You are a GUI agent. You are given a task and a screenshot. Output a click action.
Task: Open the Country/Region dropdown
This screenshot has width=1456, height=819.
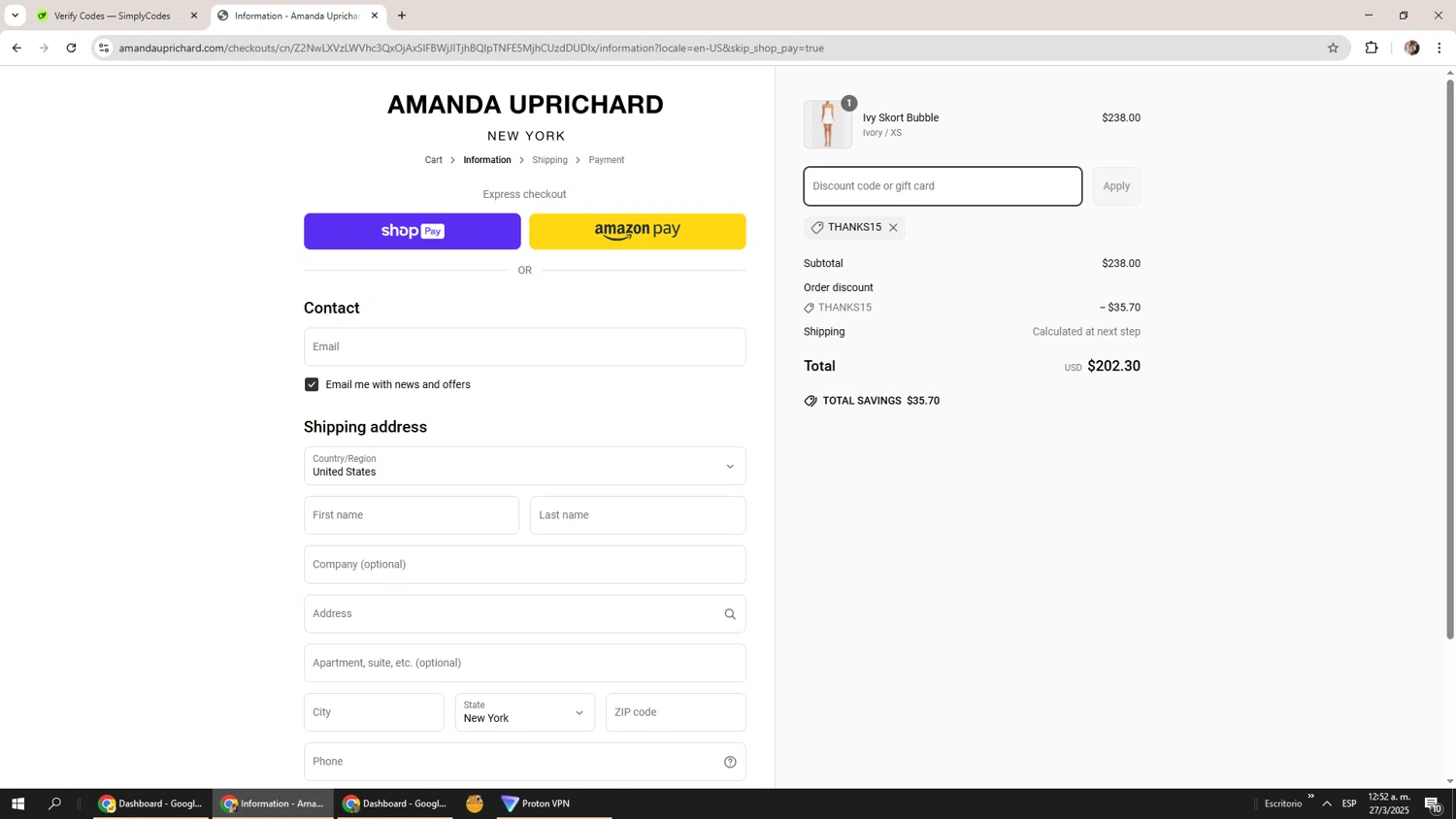[x=525, y=467]
